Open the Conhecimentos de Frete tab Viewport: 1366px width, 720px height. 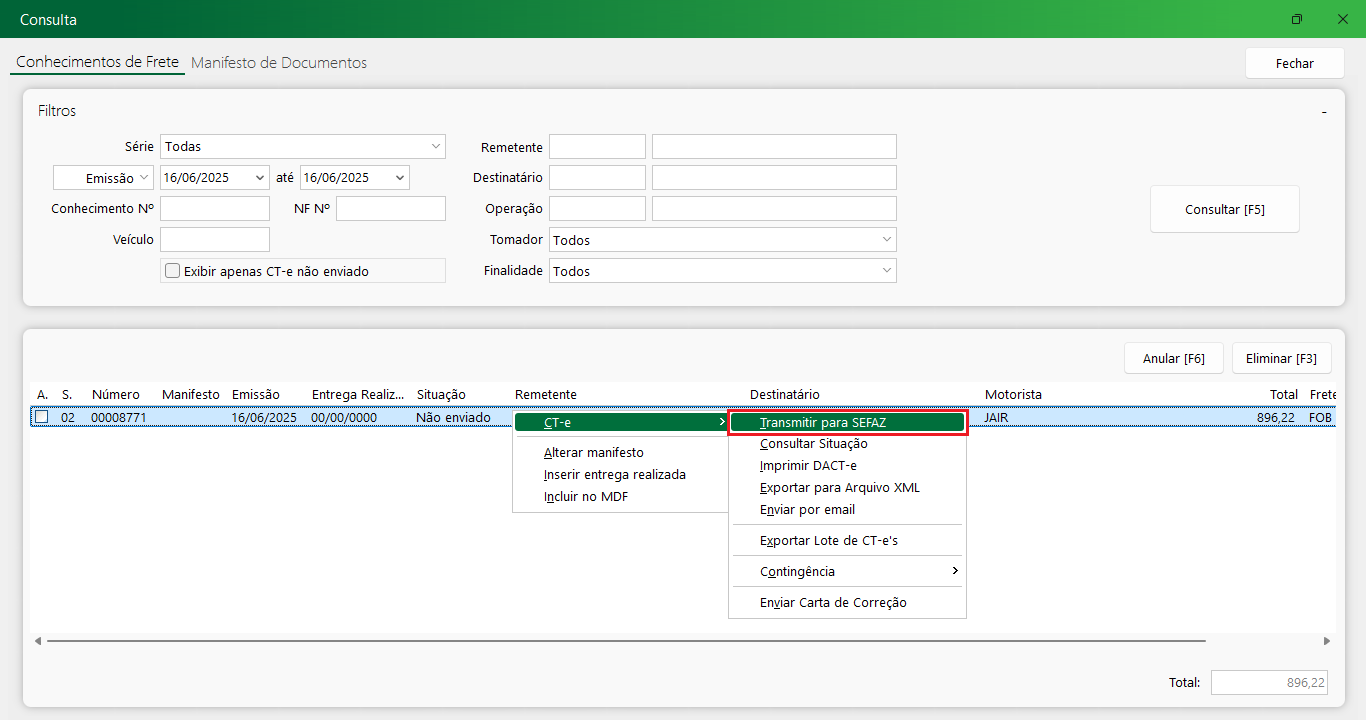pos(98,62)
